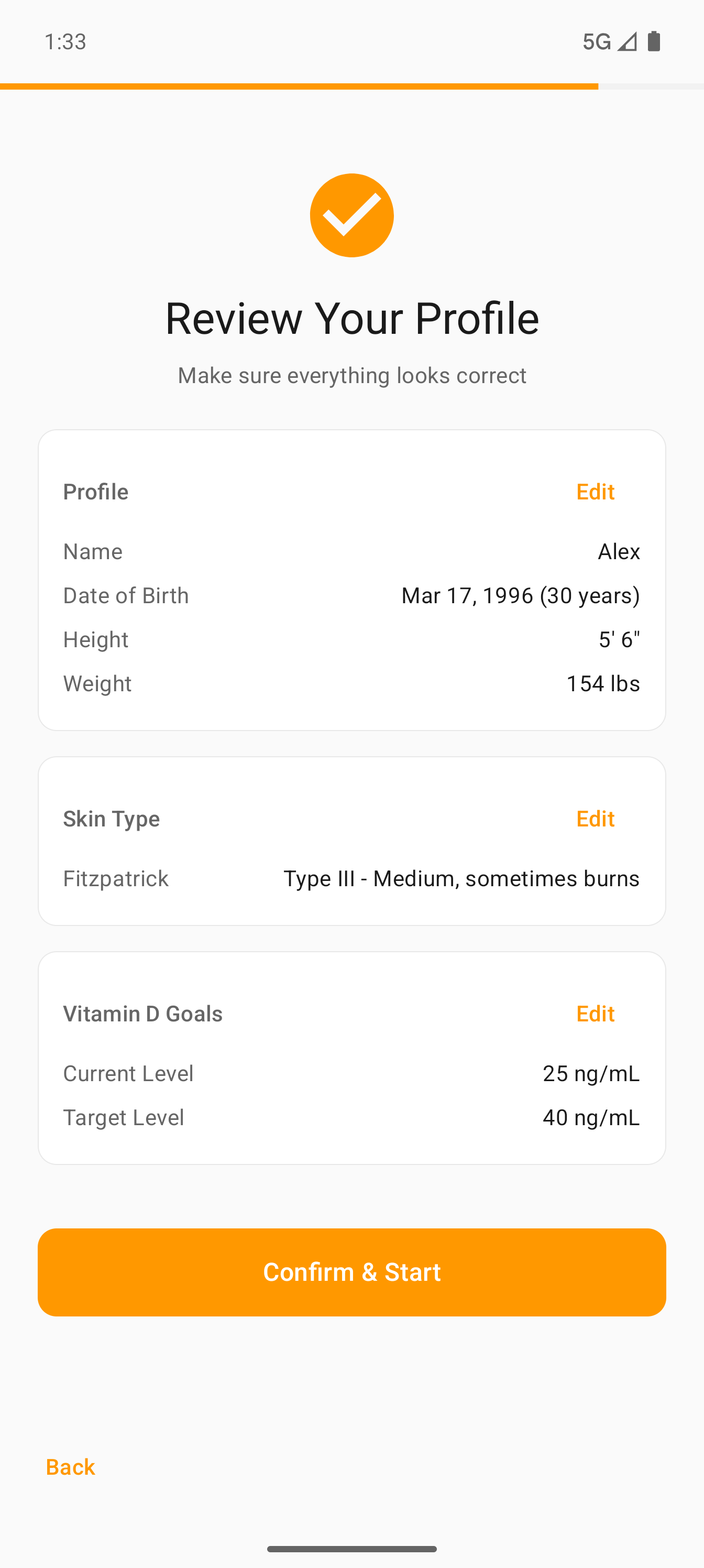Go Back to the previous step

click(x=71, y=1467)
